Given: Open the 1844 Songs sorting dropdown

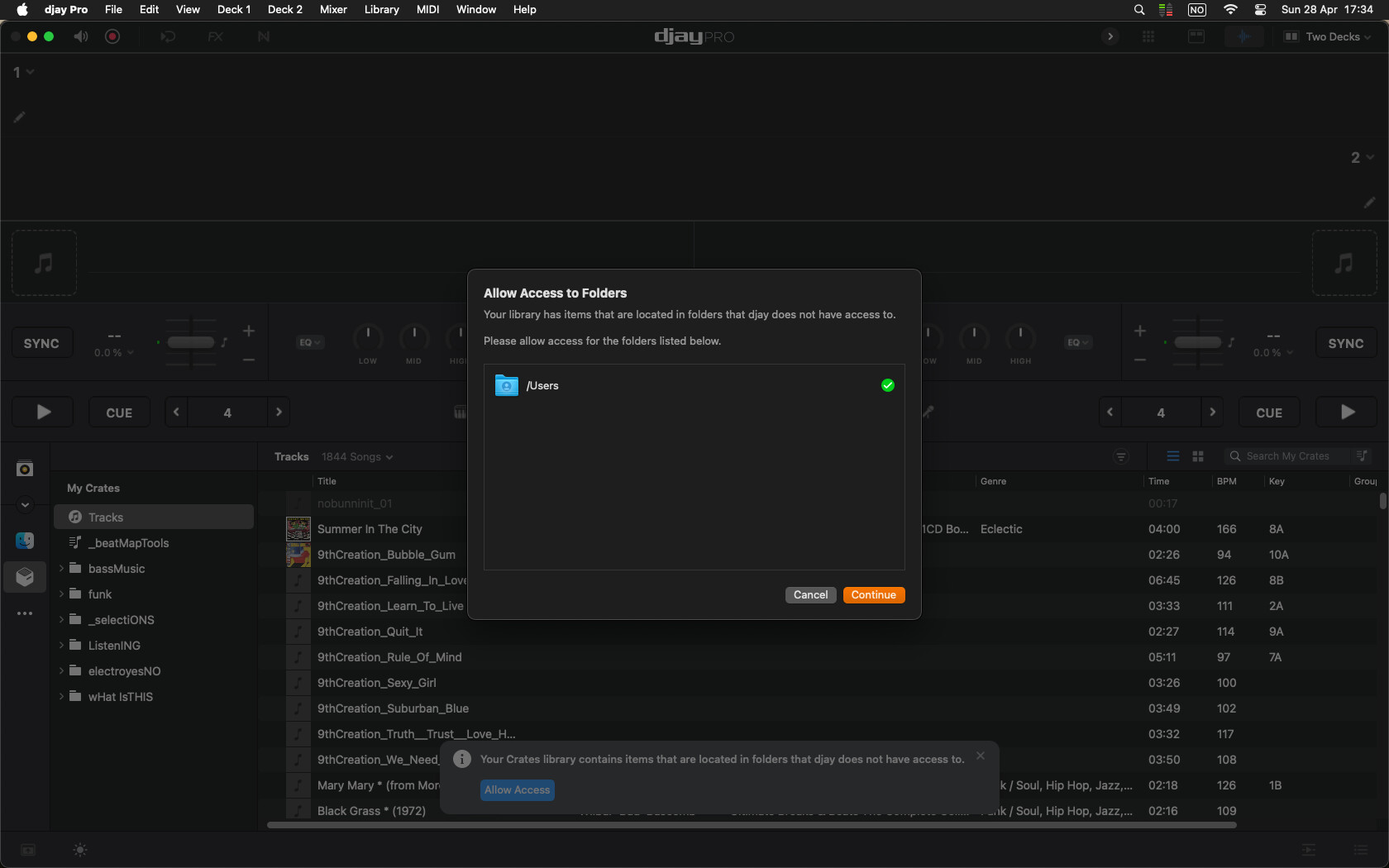Looking at the screenshot, I should tap(356, 456).
